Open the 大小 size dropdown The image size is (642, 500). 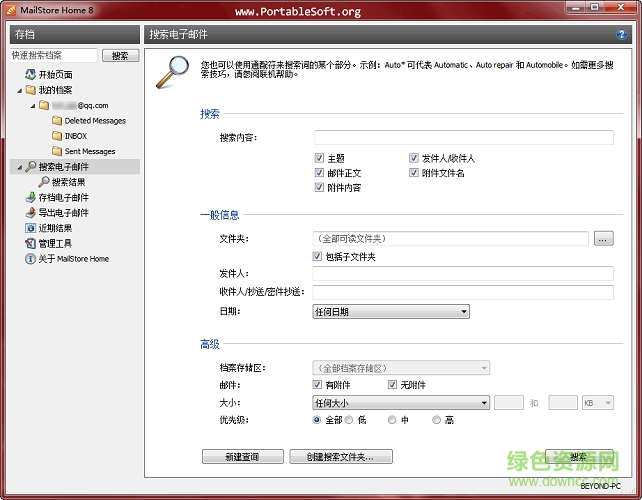[x=401, y=403]
